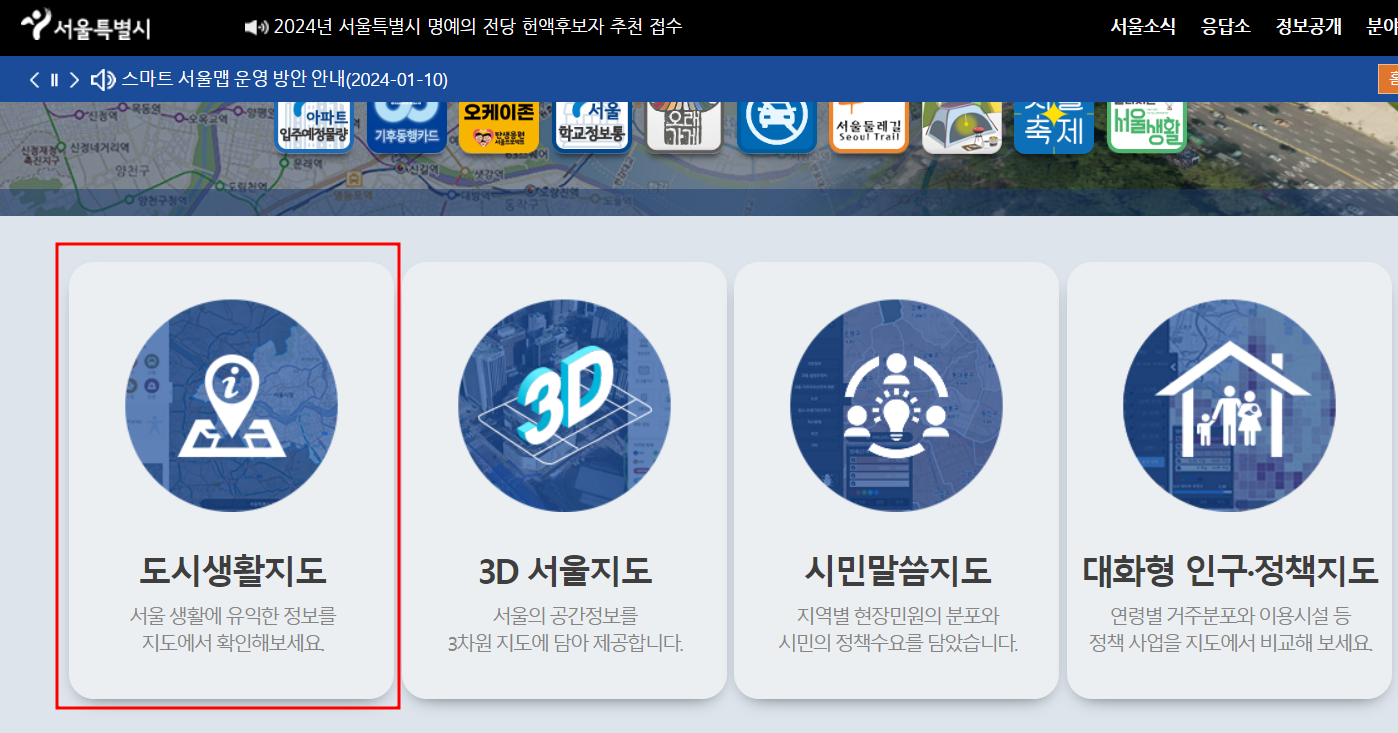Show the previous notice with left arrow
This screenshot has height=733, width=1398.
[35, 79]
